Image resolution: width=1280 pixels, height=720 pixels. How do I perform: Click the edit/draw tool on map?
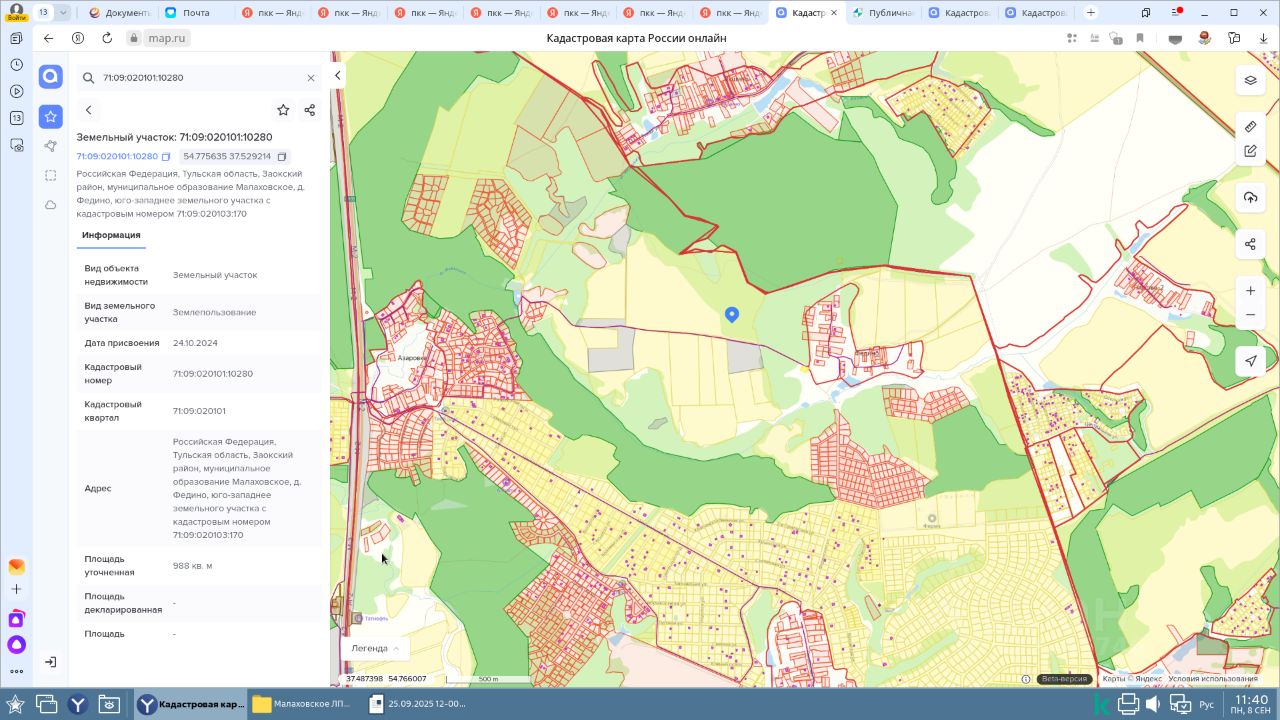(1250, 151)
